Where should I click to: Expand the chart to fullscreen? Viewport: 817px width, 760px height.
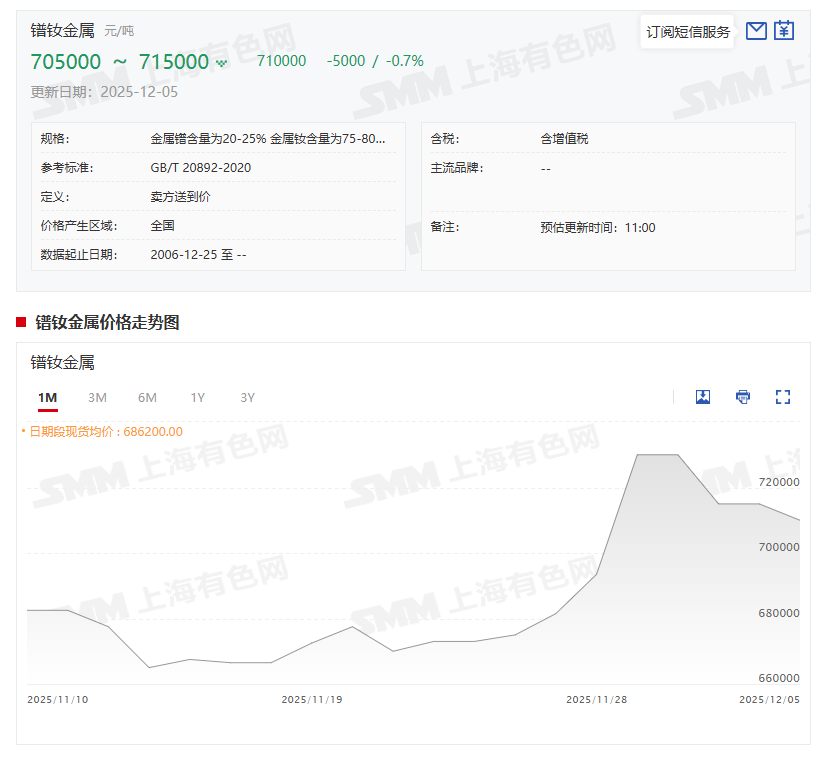click(783, 397)
